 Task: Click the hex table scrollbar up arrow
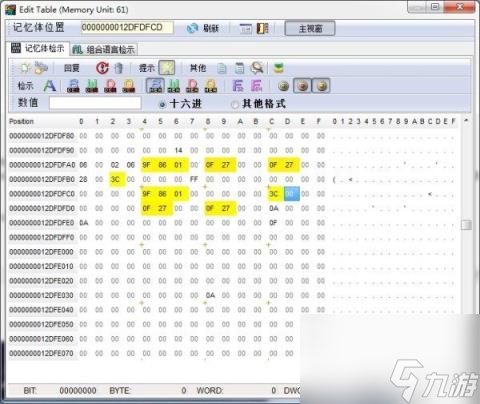point(466,121)
